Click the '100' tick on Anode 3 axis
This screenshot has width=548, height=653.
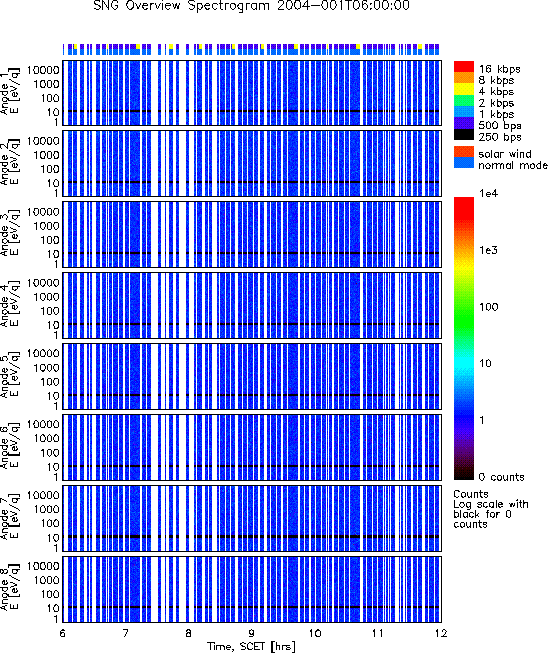[x=50, y=240]
